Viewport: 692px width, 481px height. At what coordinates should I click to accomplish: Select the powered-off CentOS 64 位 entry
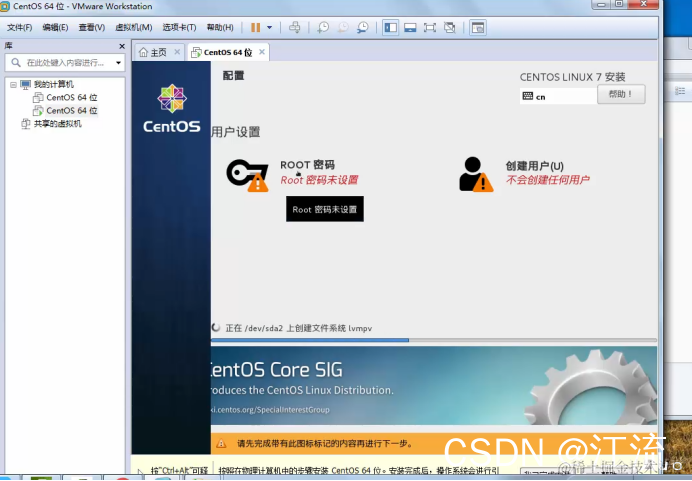(x=71, y=98)
